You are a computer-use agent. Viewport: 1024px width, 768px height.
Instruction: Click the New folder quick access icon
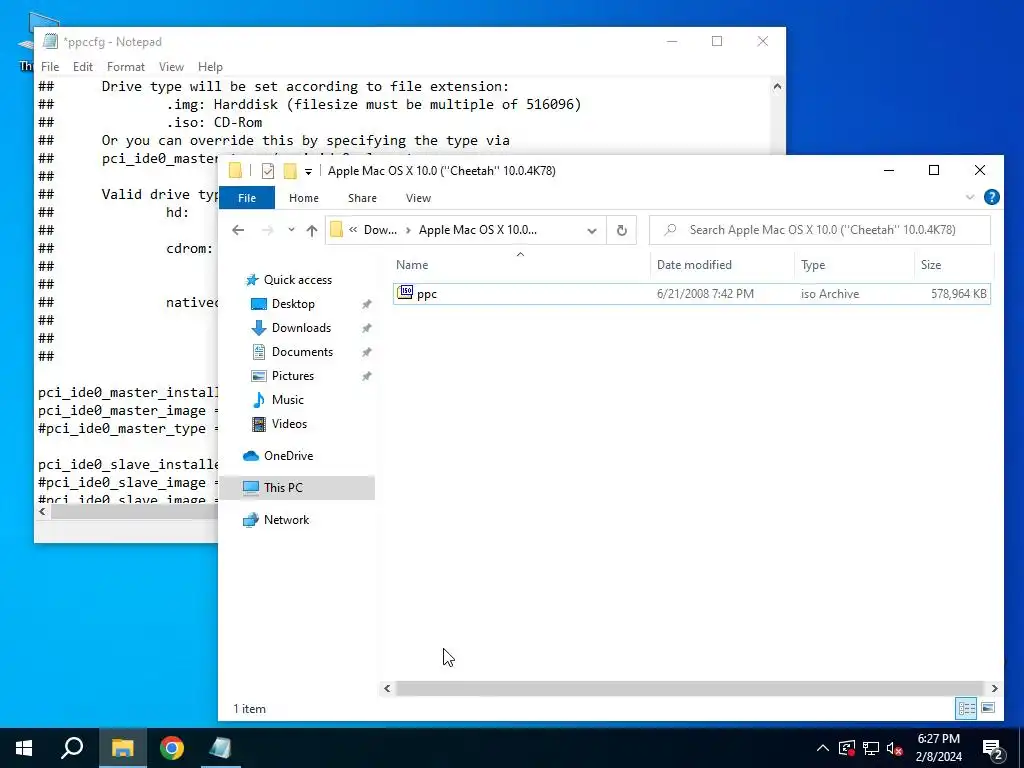[290, 171]
